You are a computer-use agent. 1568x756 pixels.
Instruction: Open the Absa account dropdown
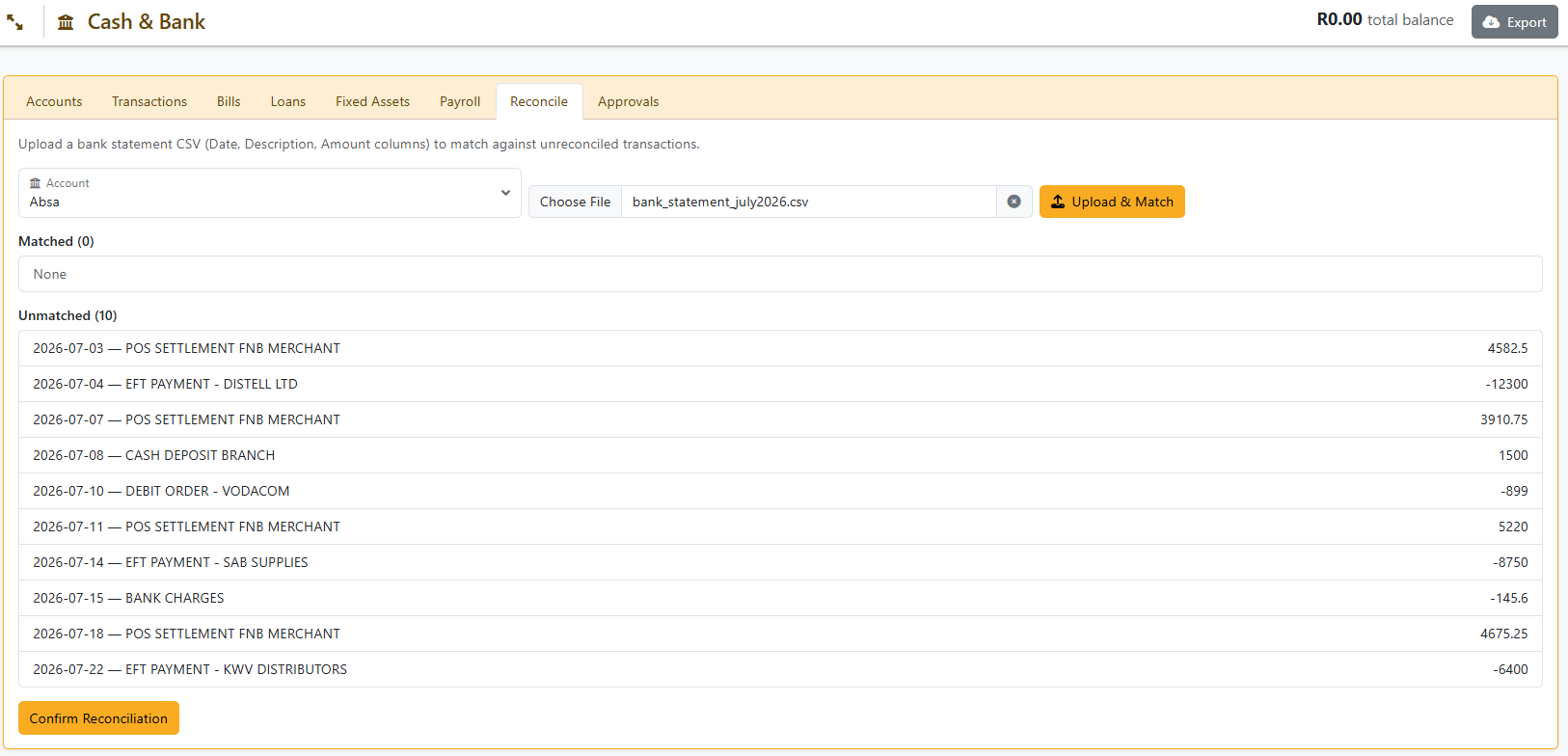[270, 193]
